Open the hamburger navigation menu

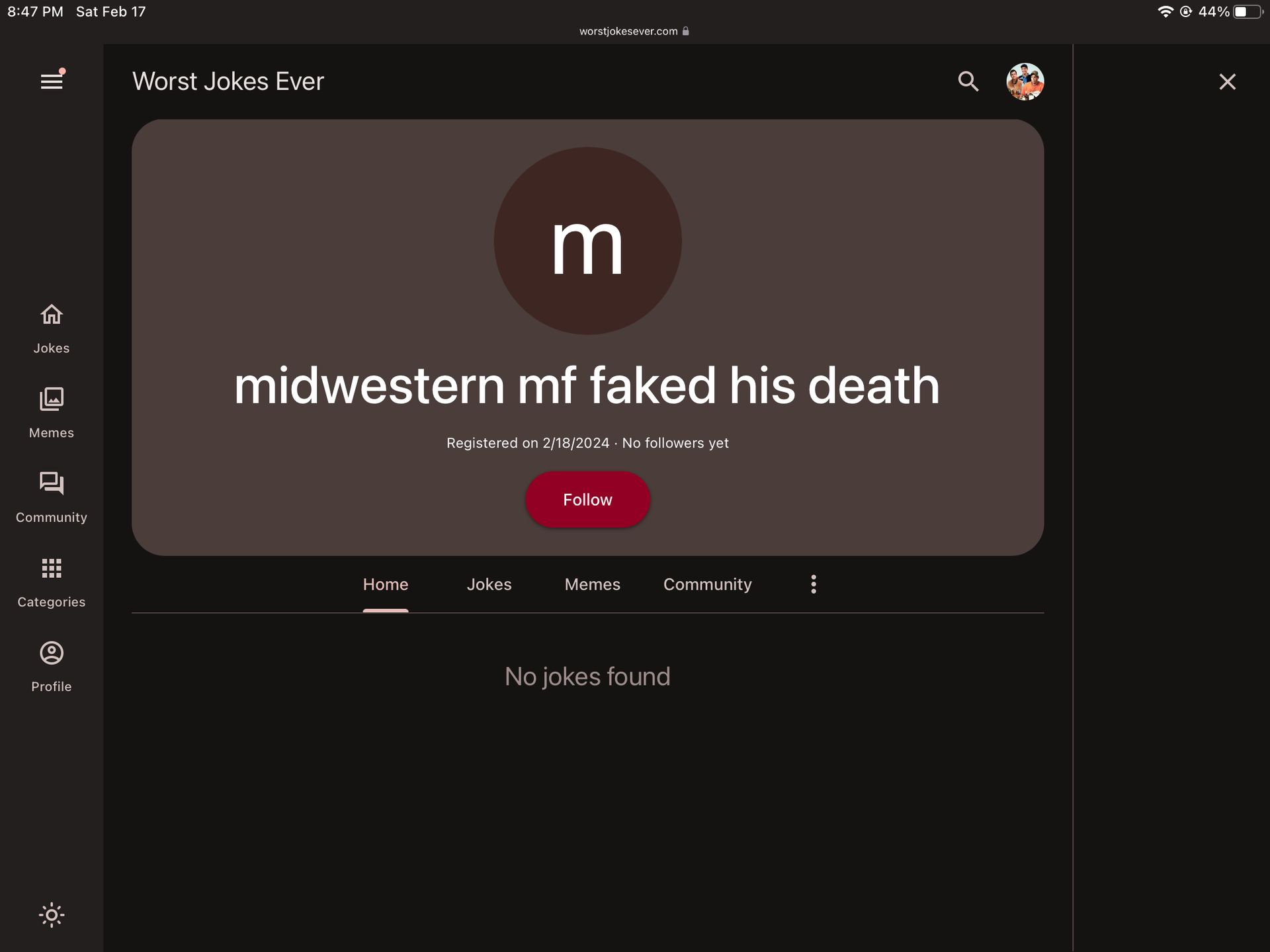click(52, 81)
